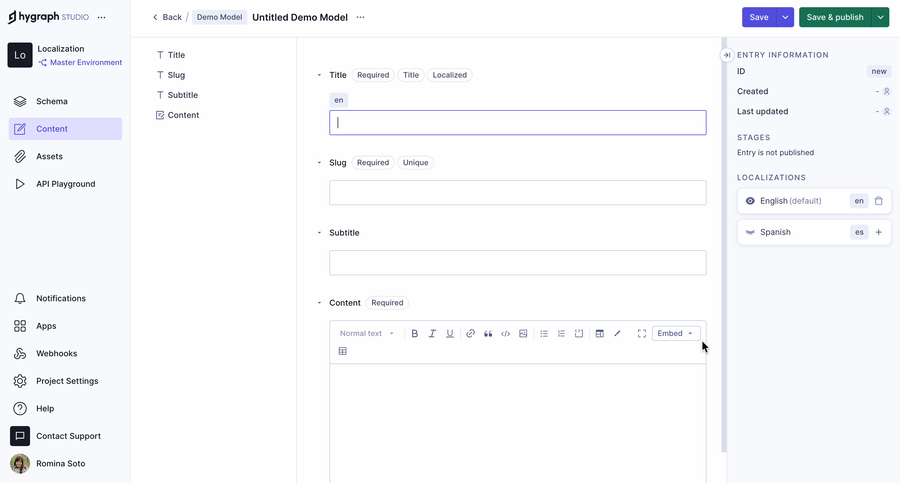Insert a code block in Content
Image resolution: width=900 pixels, height=483 pixels.
click(505, 334)
